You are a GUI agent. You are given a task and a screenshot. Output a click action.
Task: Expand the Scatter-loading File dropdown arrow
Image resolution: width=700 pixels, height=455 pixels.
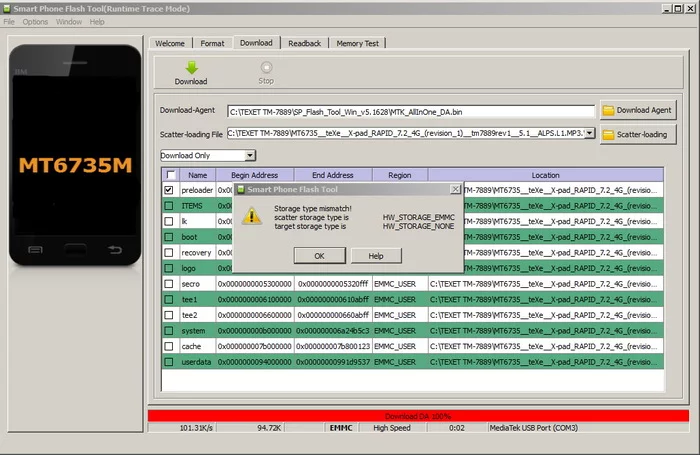[590, 133]
